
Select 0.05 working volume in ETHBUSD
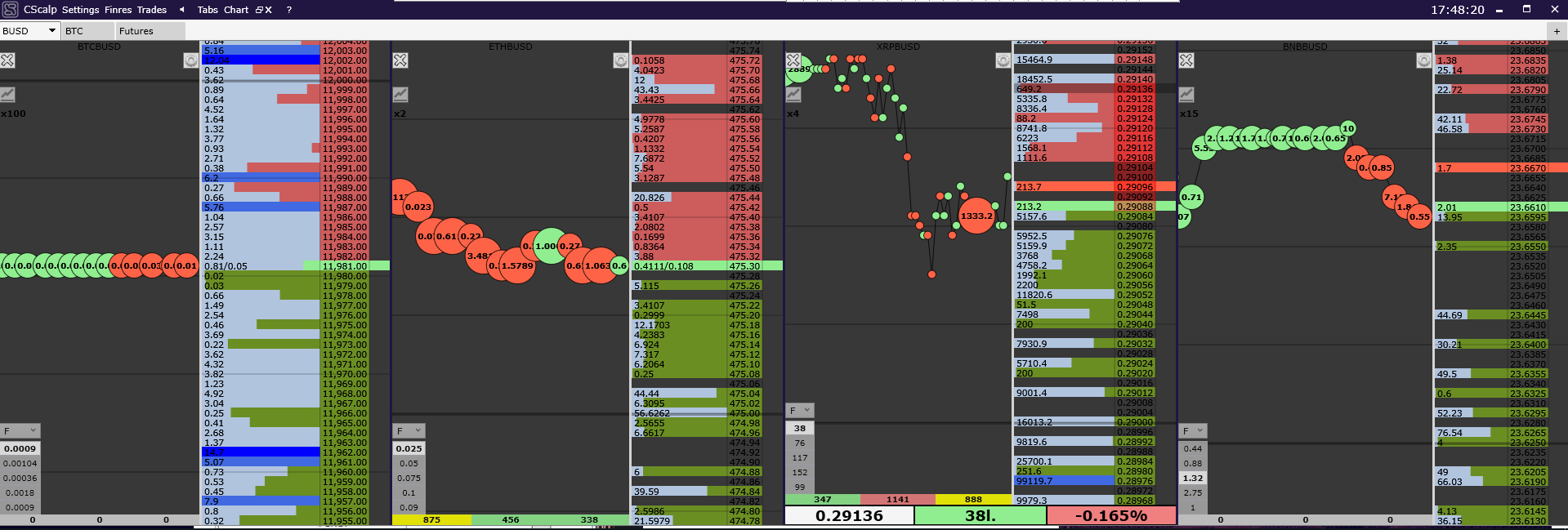pyautogui.click(x=409, y=463)
